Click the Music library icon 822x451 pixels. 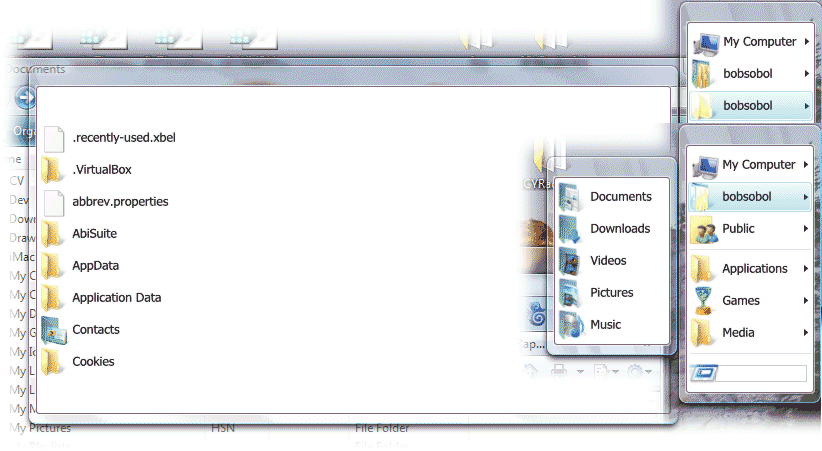(571, 325)
